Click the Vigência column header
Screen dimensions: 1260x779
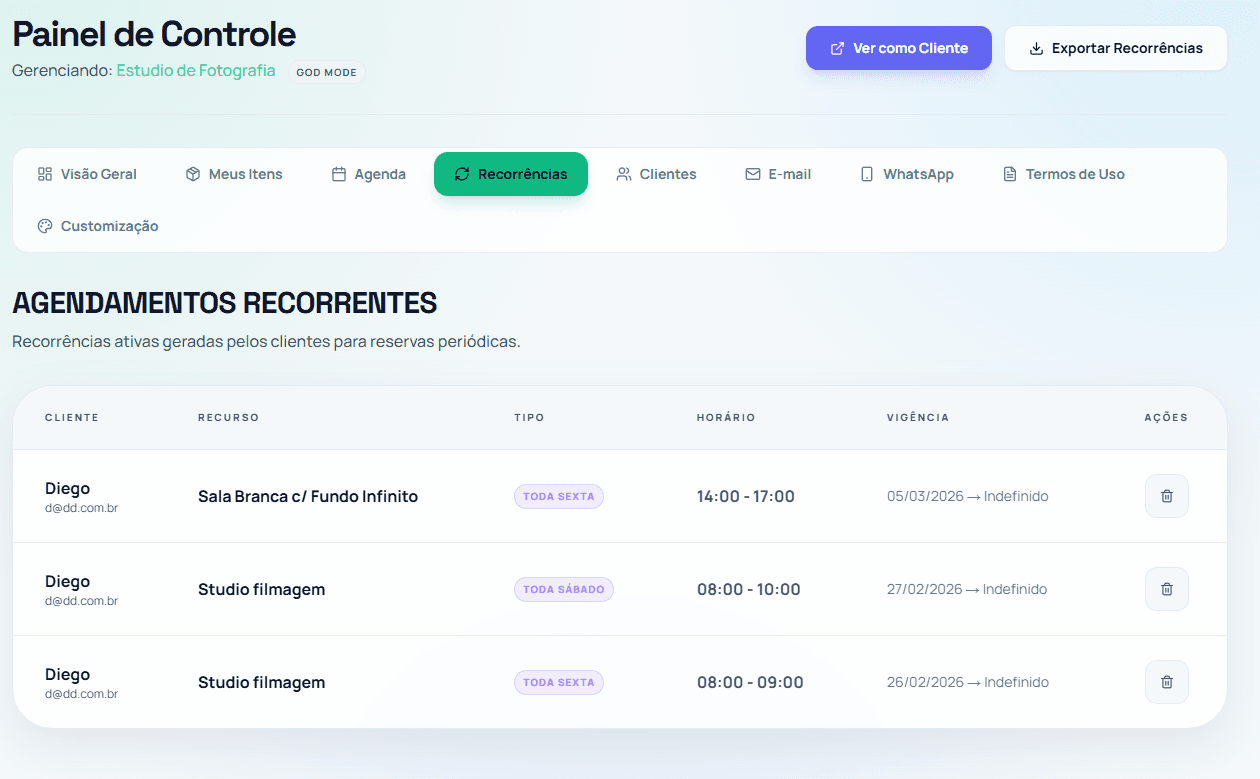[917, 417]
